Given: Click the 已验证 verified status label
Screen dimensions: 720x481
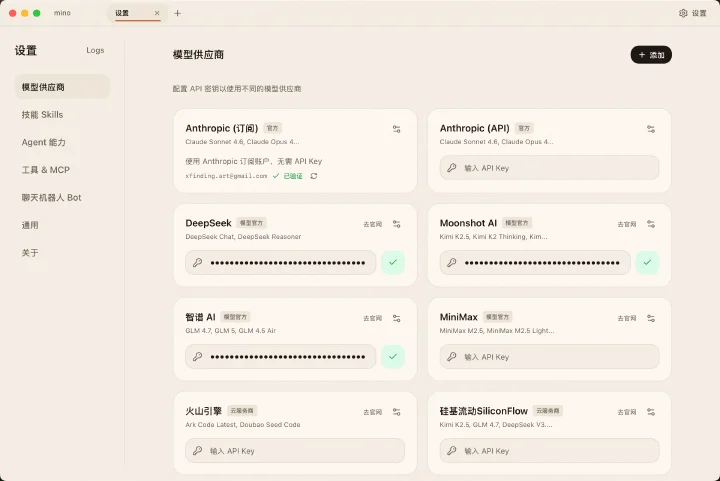Looking at the screenshot, I should (292, 176).
